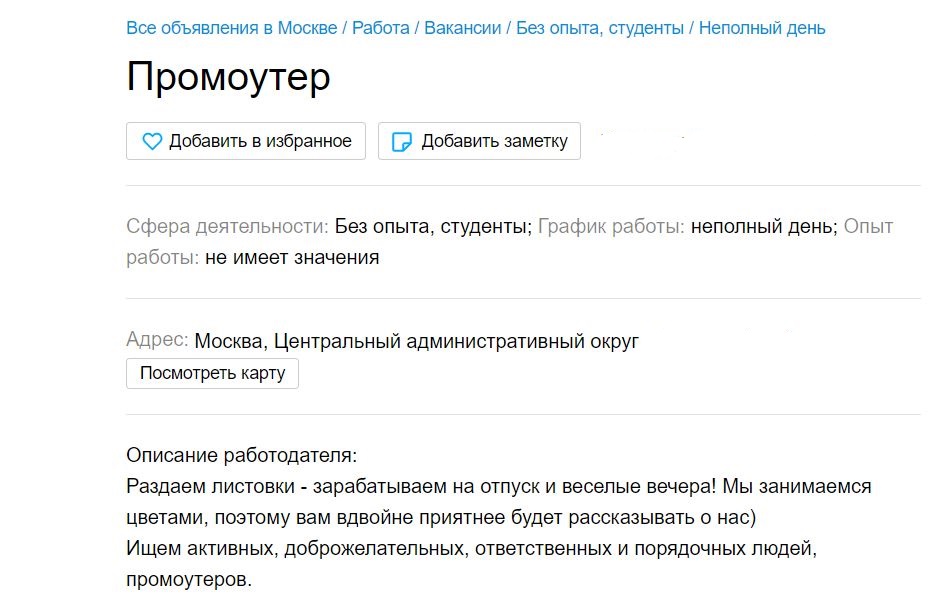Select the job title Промоутер

(x=227, y=76)
